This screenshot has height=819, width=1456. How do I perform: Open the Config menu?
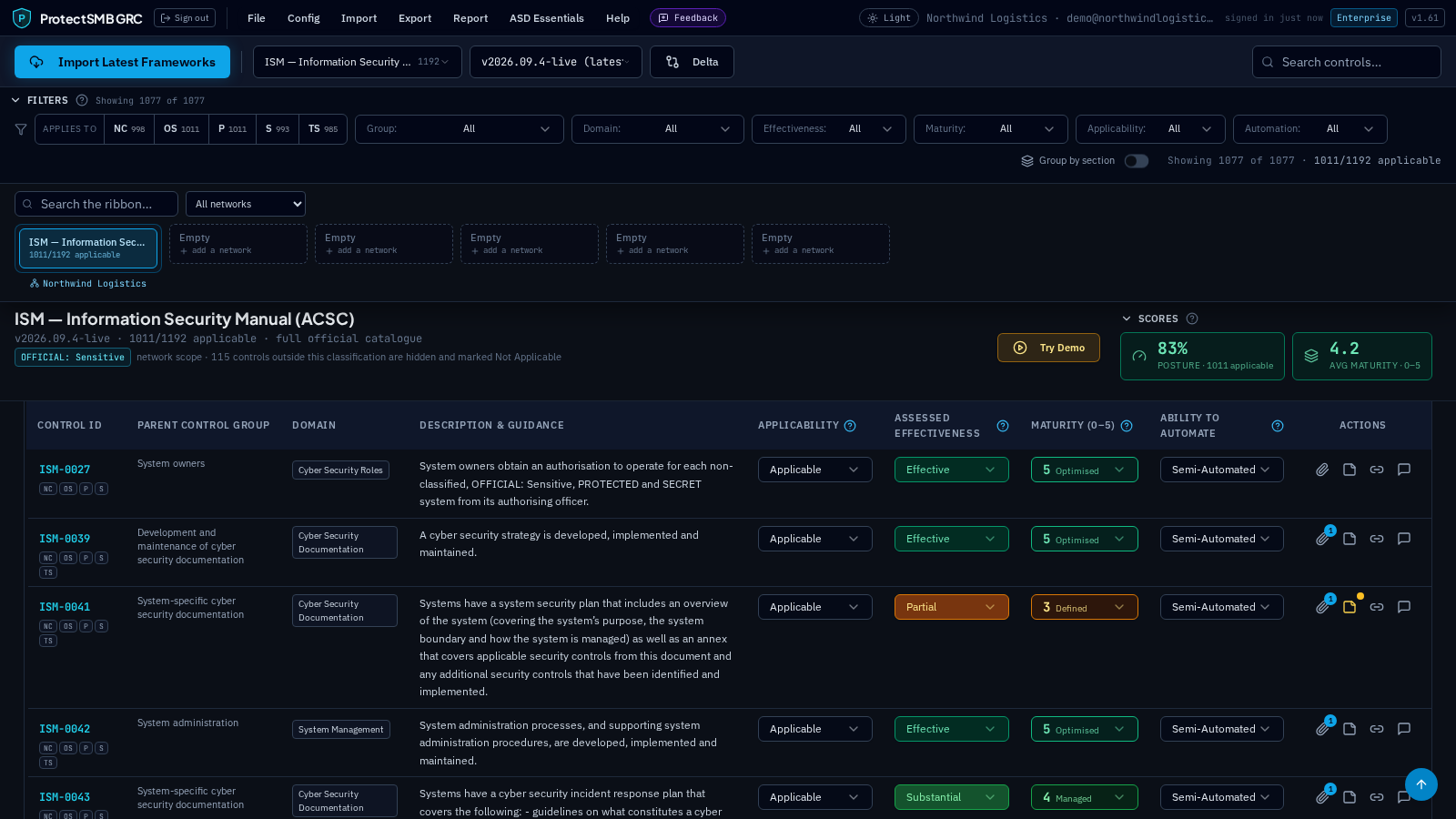[304, 18]
